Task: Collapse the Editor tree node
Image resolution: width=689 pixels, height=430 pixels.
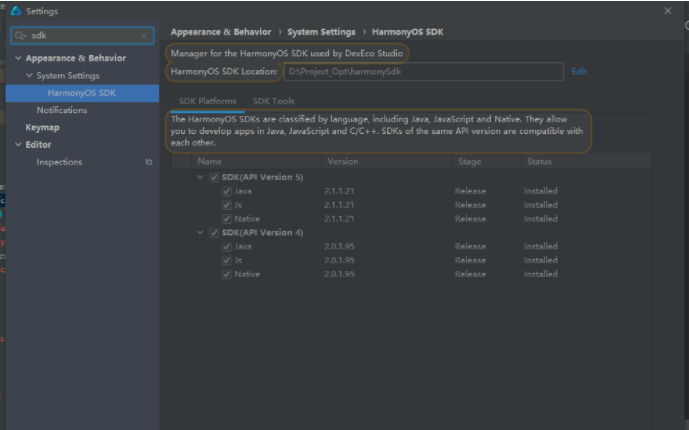Action: [18, 145]
